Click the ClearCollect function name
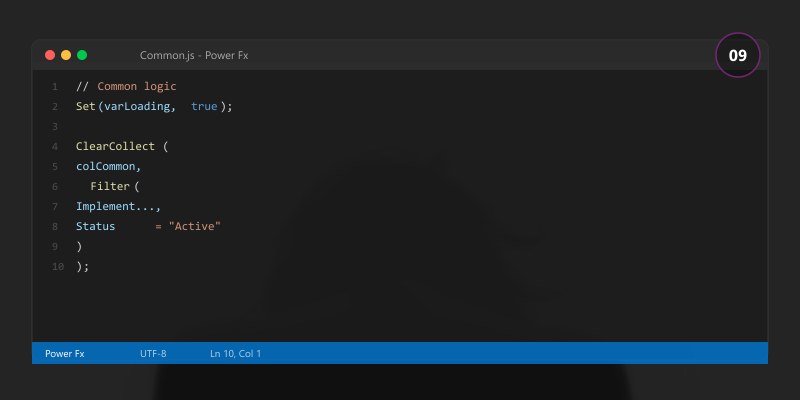Viewport: 800px width, 400px height. pos(115,146)
